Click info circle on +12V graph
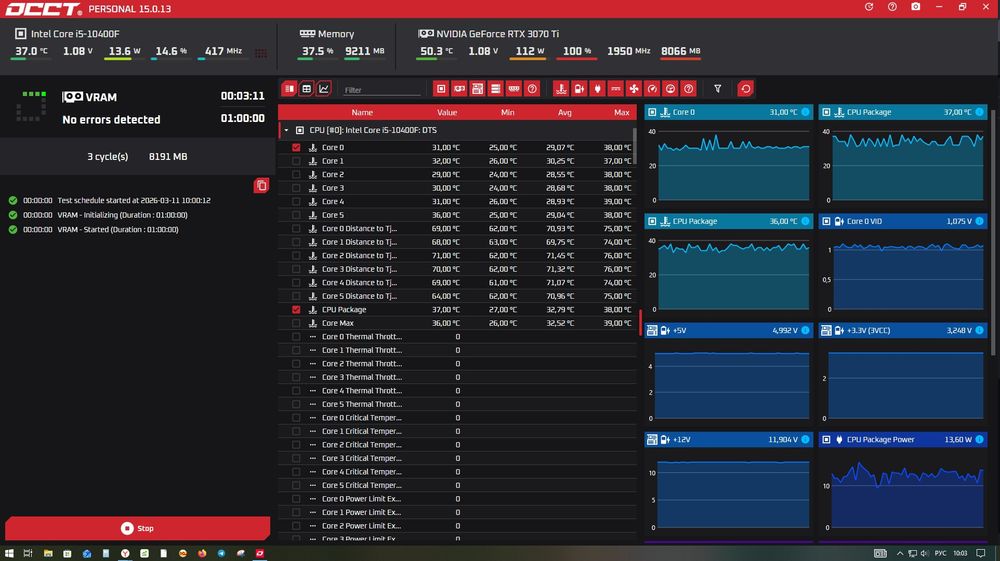Viewport: 1000px width, 561px height. pyautogui.click(x=805, y=439)
